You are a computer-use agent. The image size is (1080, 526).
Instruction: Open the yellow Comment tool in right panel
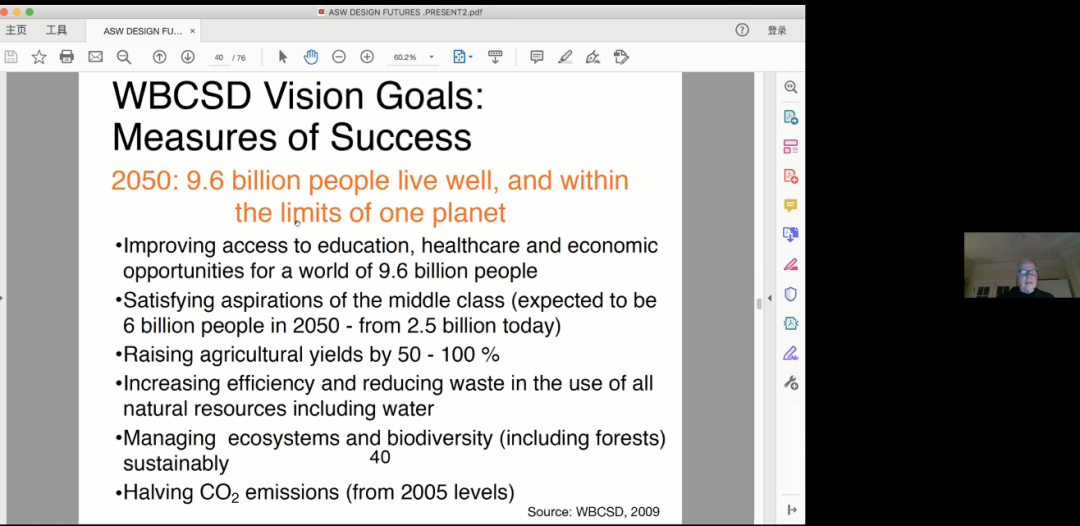tap(791, 205)
